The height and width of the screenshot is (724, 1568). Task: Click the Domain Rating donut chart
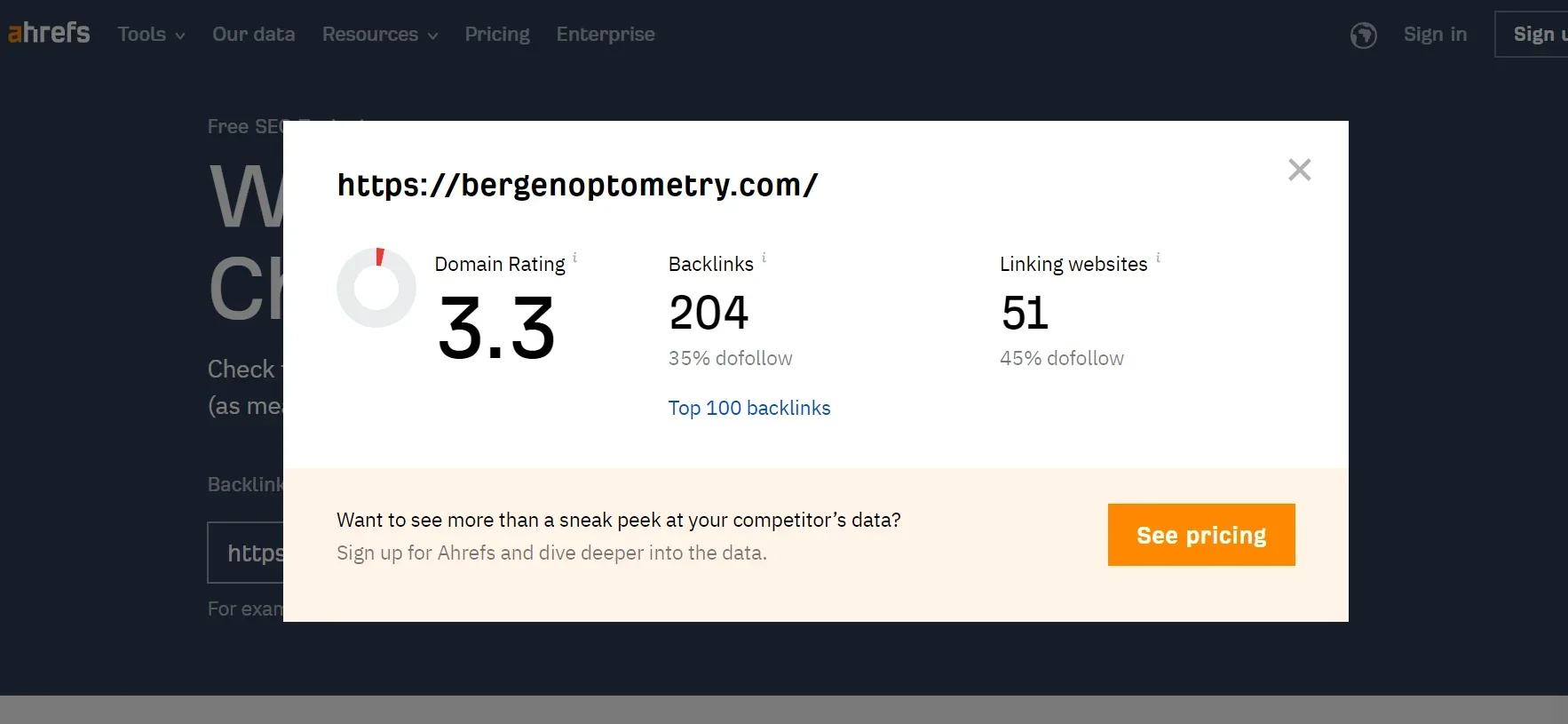(376, 288)
